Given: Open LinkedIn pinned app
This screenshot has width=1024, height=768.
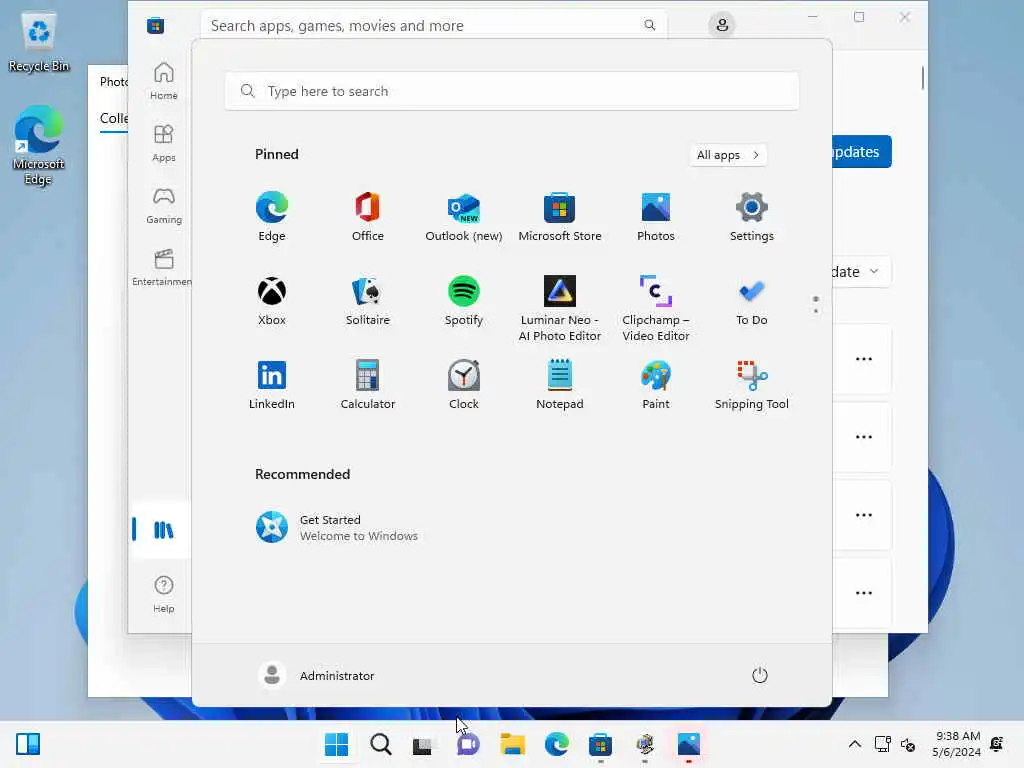Looking at the screenshot, I should [272, 385].
